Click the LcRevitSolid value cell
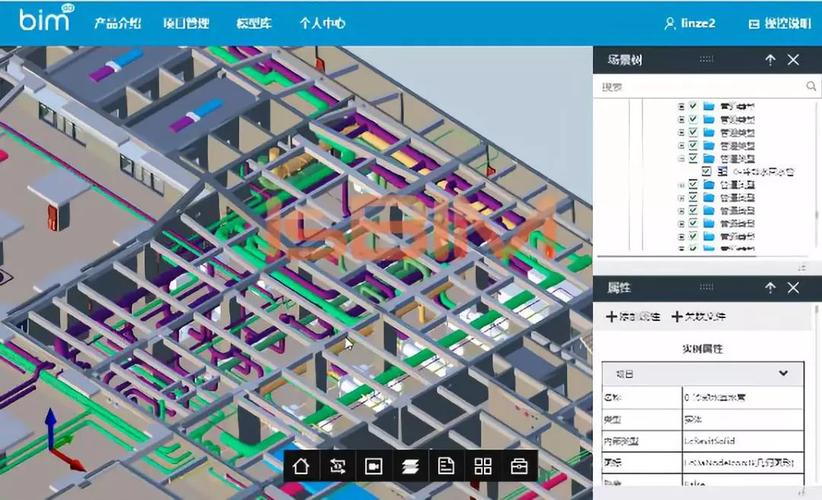Viewport: 822px width, 500px height. click(743, 441)
